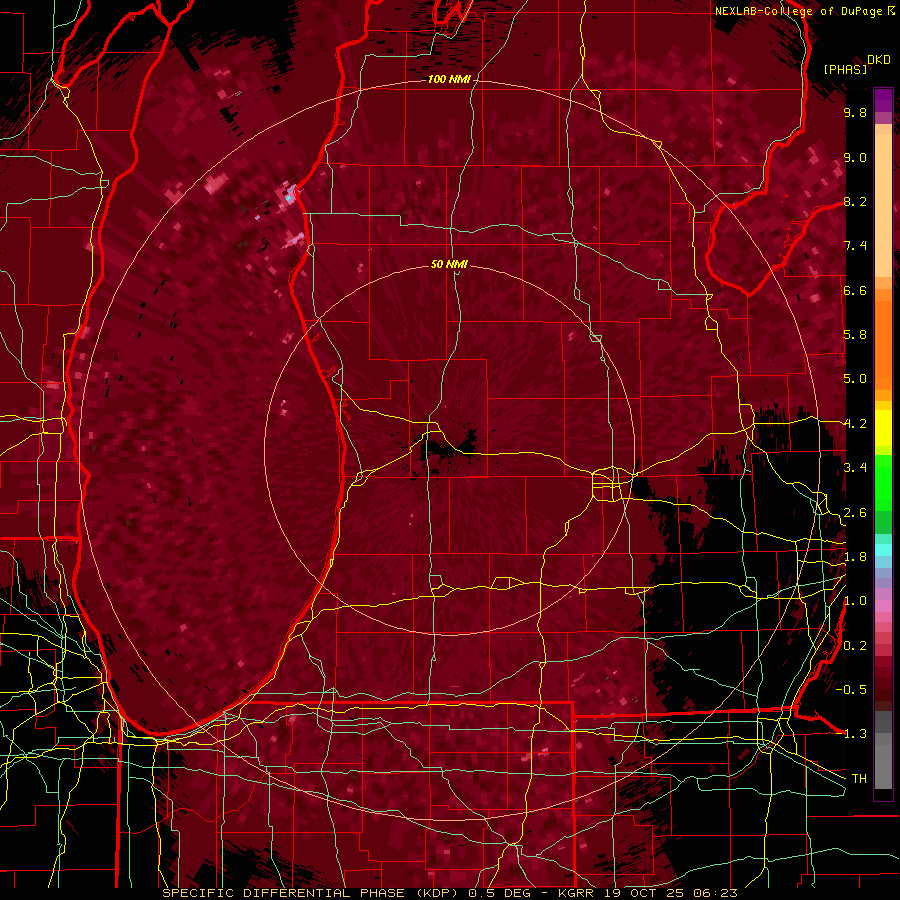Pick the purple segment atop the color bar

(883, 100)
